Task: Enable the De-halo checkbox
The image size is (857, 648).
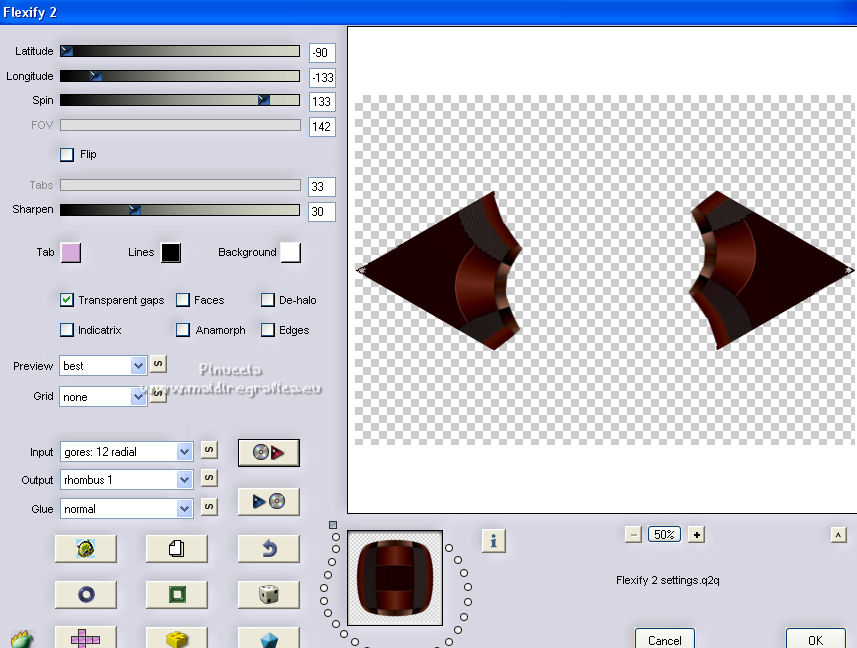Action: 268,300
